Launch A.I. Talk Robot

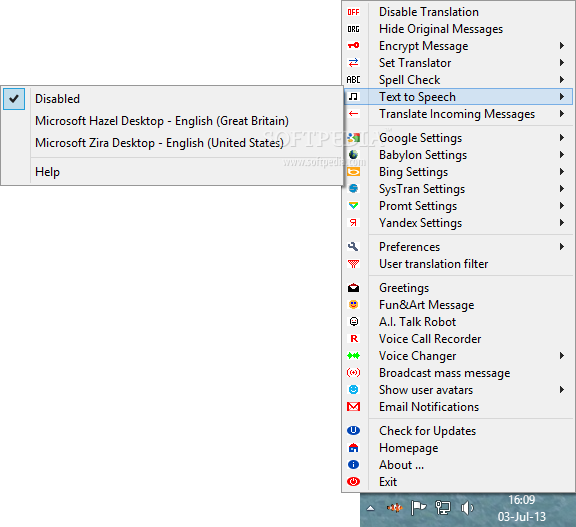(x=458, y=322)
